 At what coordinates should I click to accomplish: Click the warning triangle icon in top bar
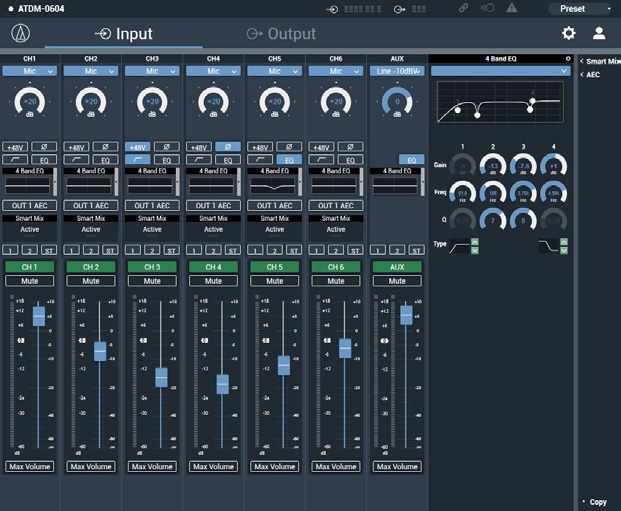pyautogui.click(x=512, y=8)
